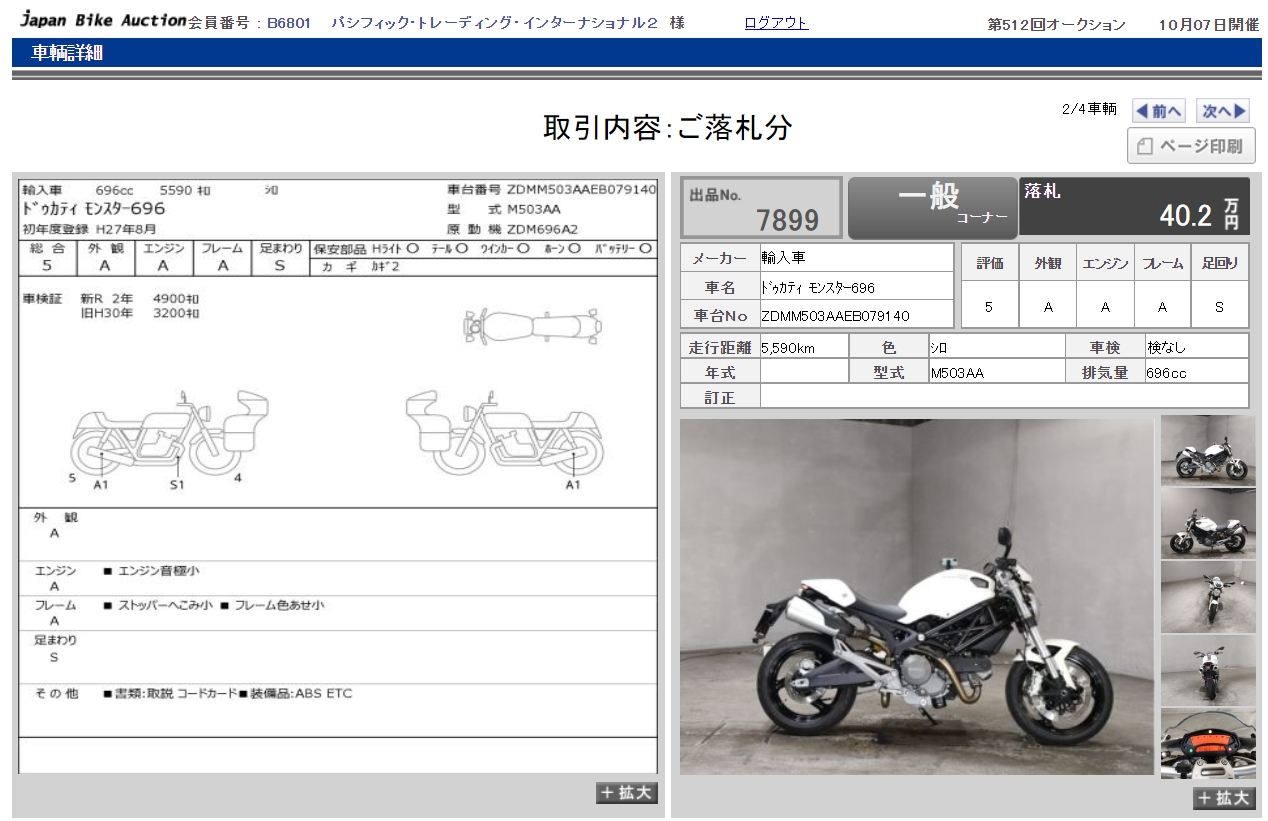Click the 取引内容:ご落札分 heading

[x=668, y=127]
